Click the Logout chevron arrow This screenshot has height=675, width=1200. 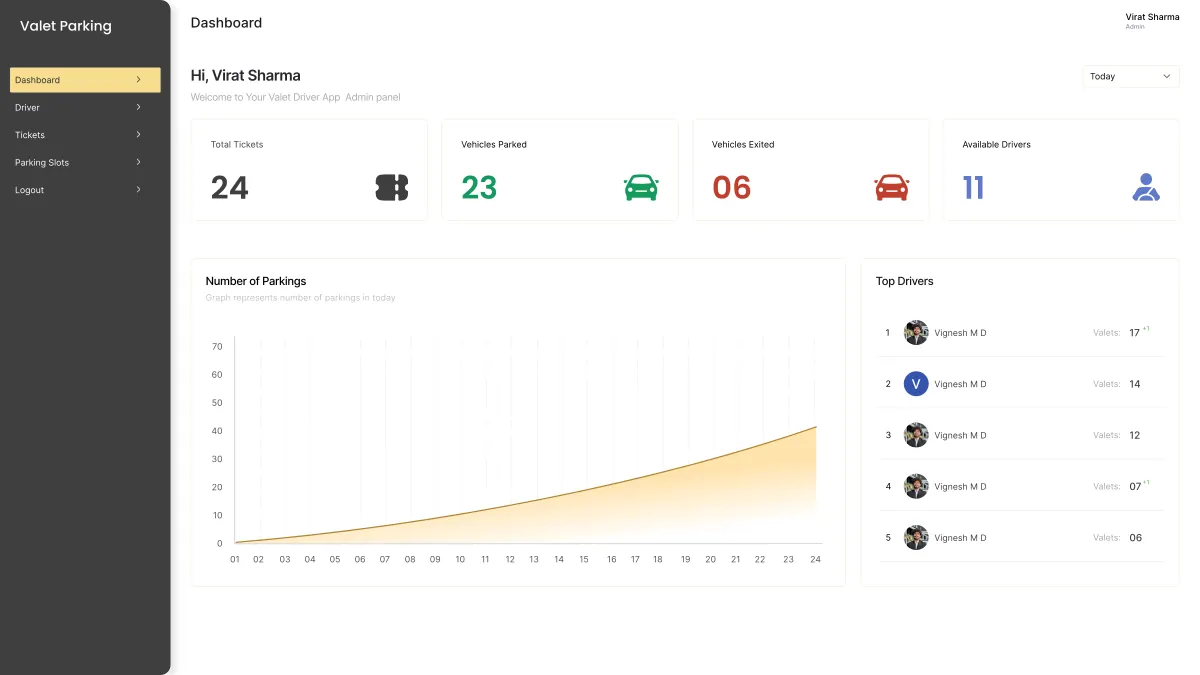coord(138,189)
